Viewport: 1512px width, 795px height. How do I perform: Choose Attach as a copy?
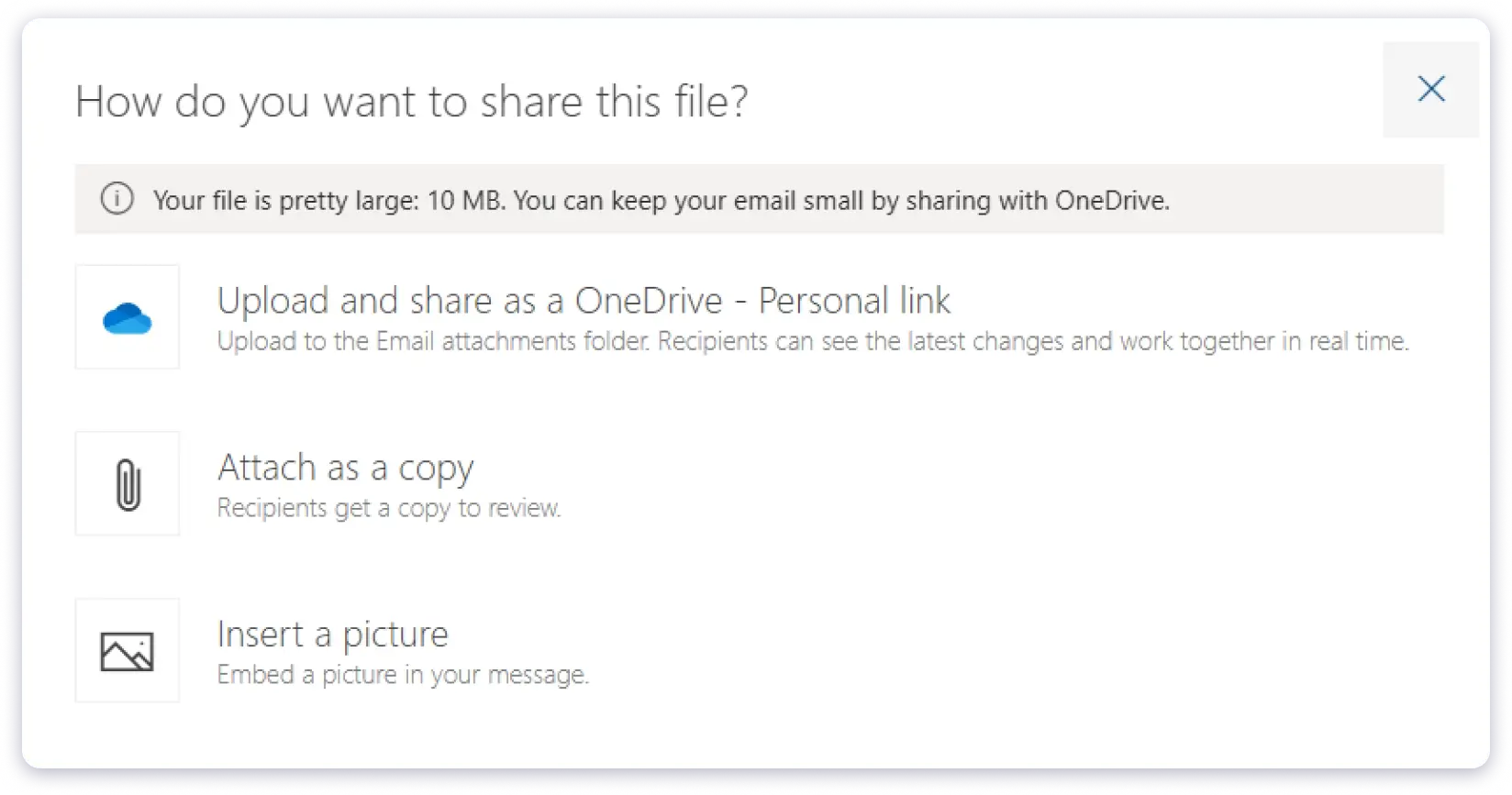[345, 468]
